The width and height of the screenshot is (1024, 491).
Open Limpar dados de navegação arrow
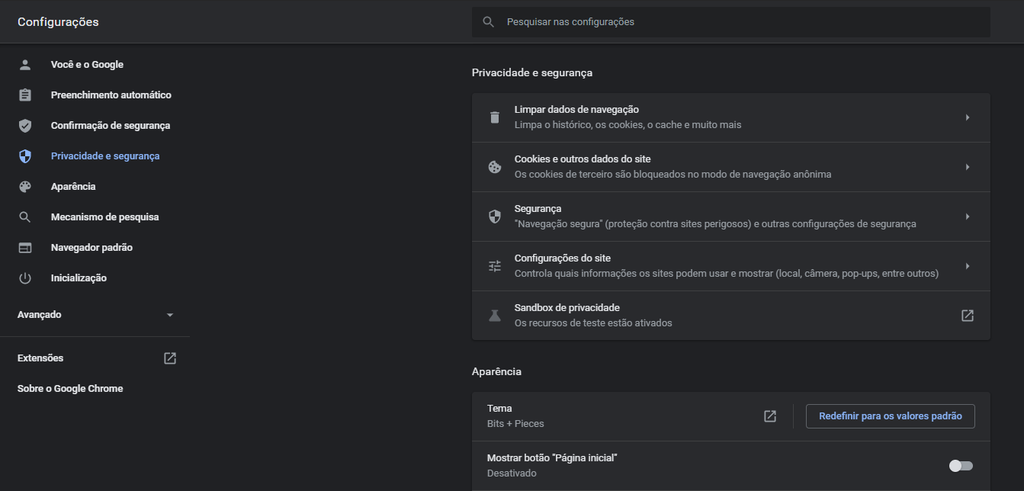pyautogui.click(x=967, y=118)
